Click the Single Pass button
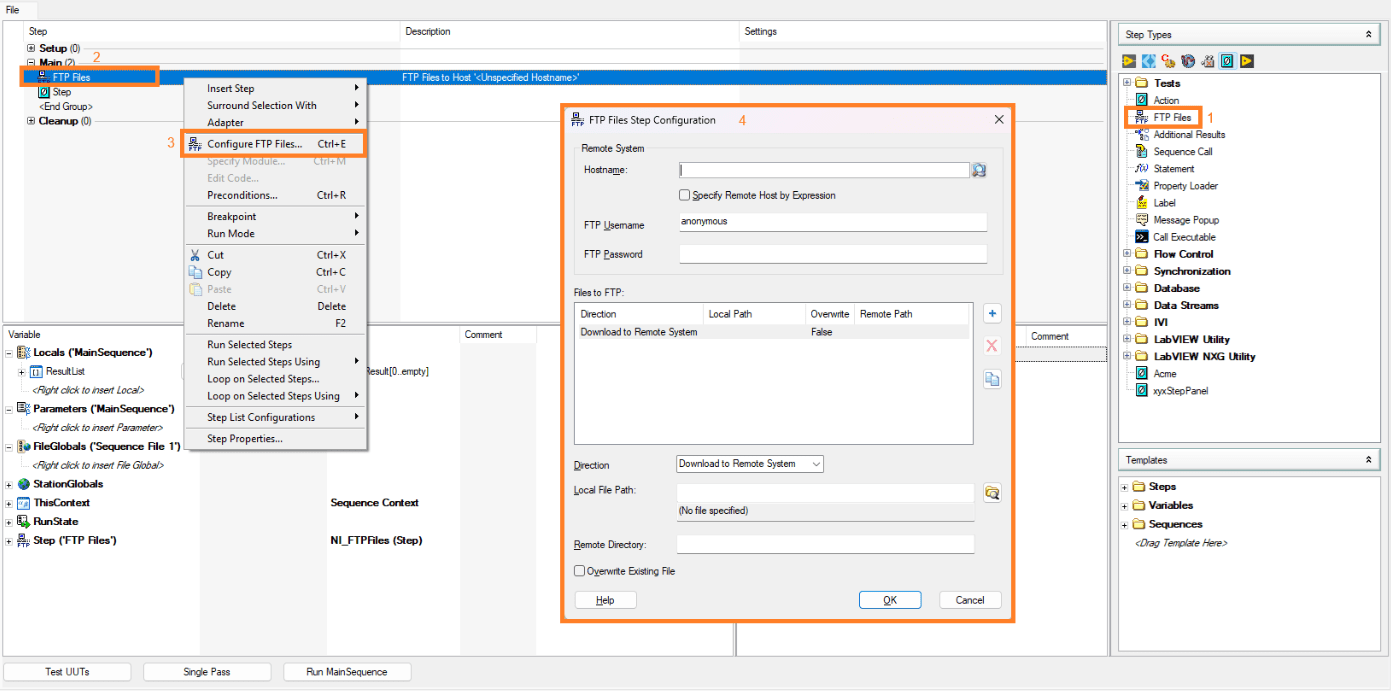This screenshot has height=691, width=1391. coord(207,672)
